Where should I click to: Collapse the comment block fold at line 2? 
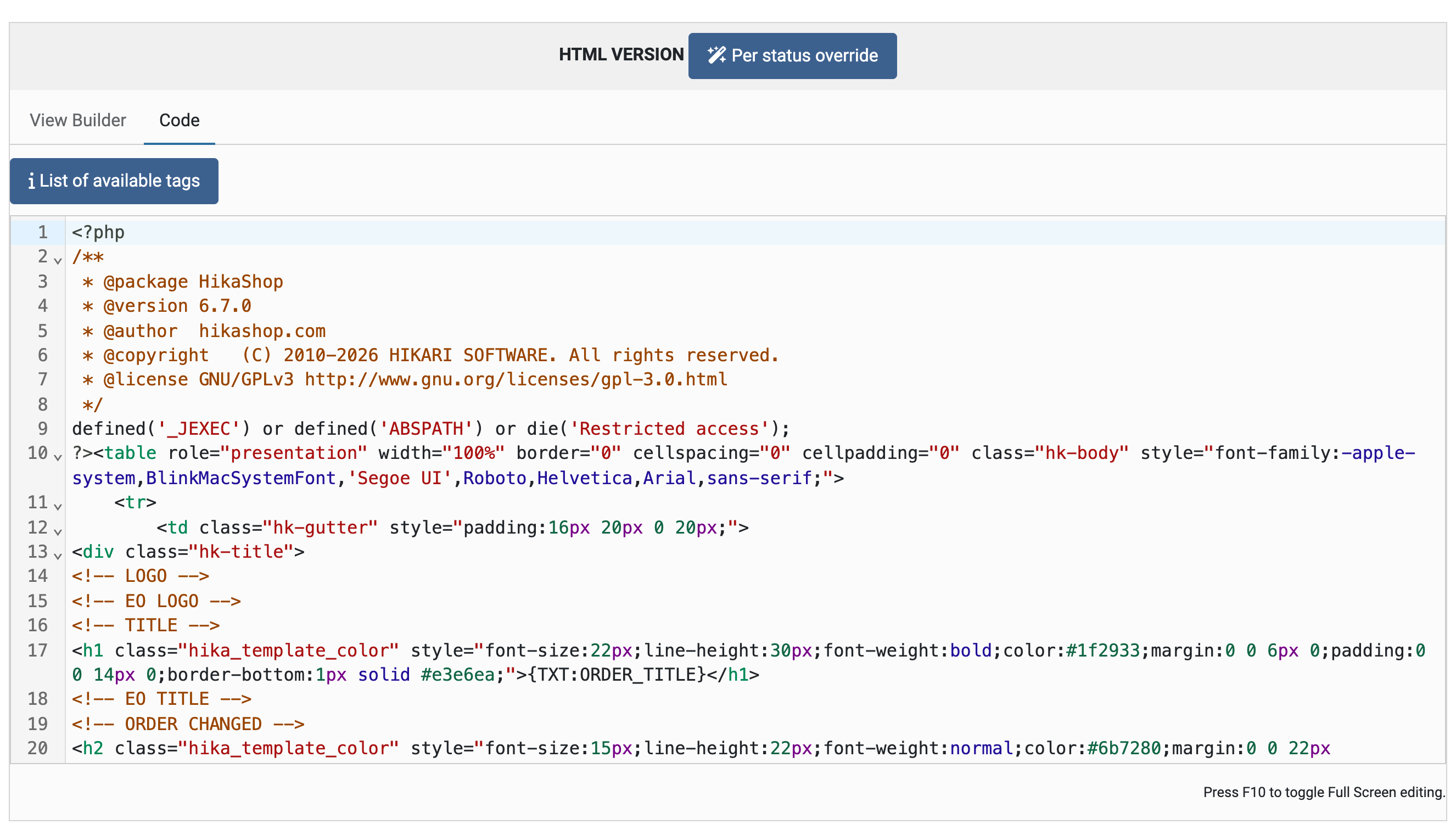point(58,260)
